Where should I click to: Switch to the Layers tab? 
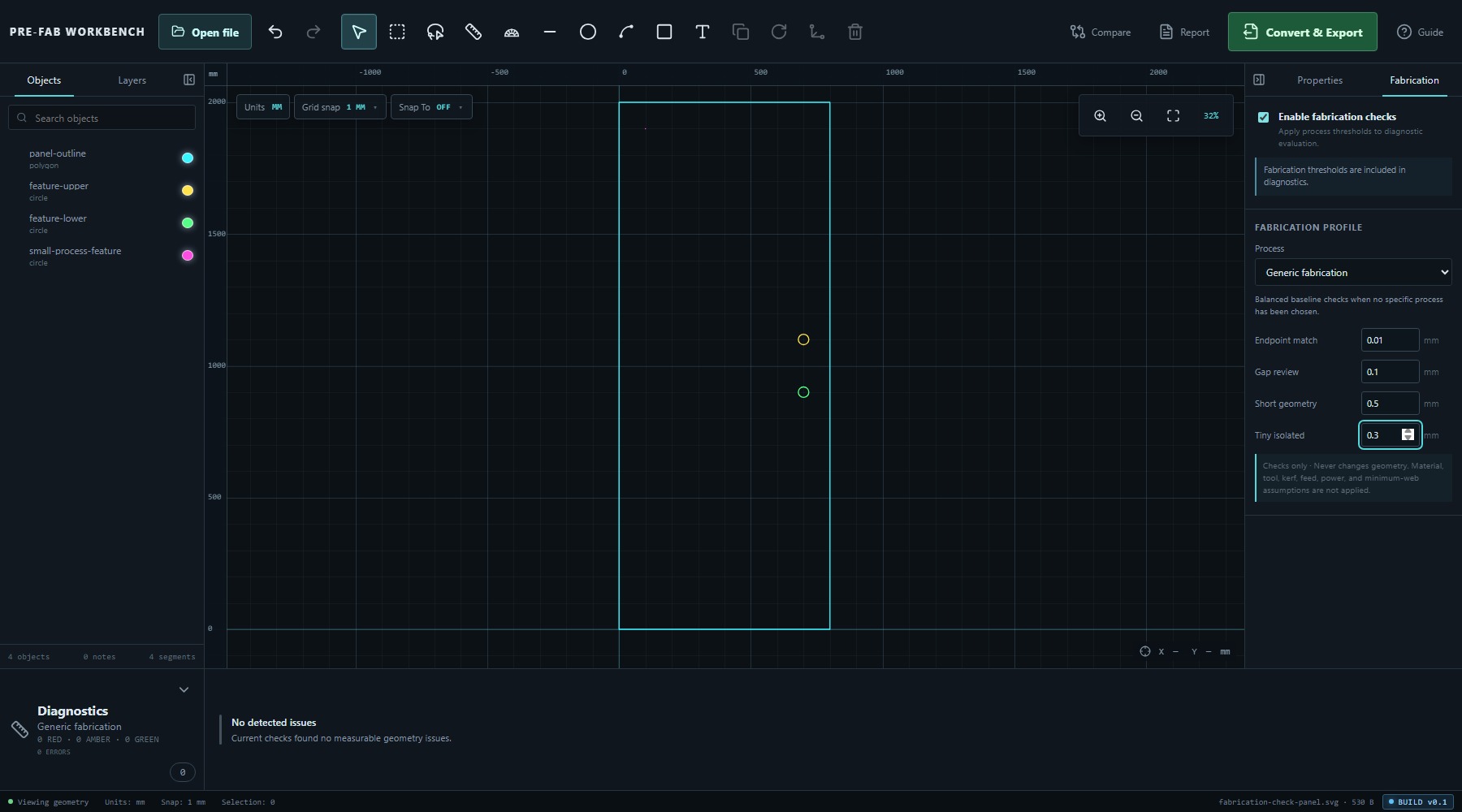pyautogui.click(x=132, y=80)
